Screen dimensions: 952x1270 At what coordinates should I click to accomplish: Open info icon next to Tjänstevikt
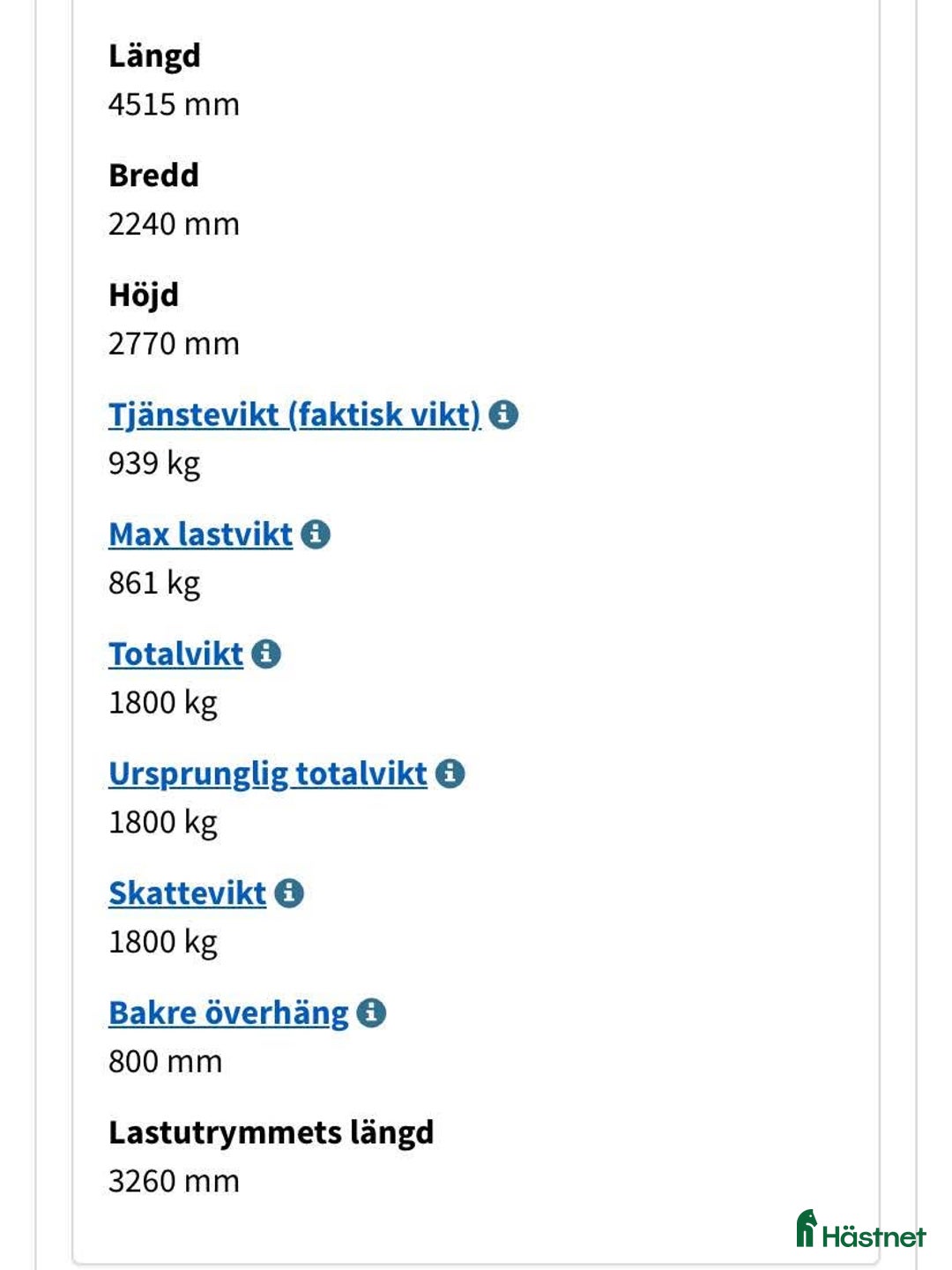click(505, 415)
